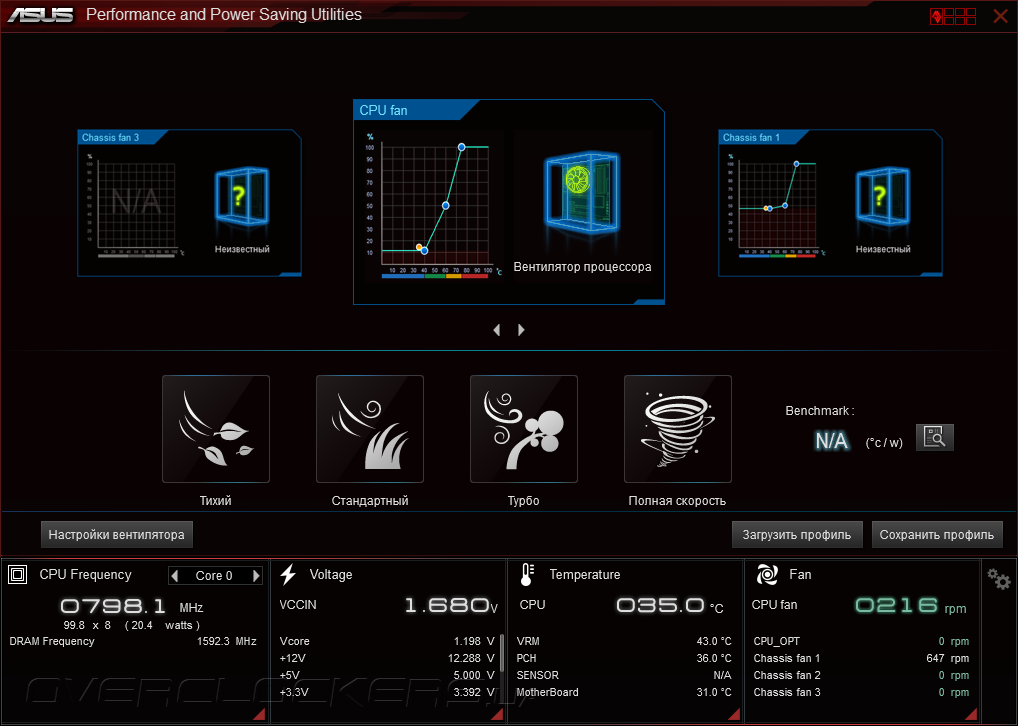Click the Chassis fan 1 647 rpm row

pos(861,658)
